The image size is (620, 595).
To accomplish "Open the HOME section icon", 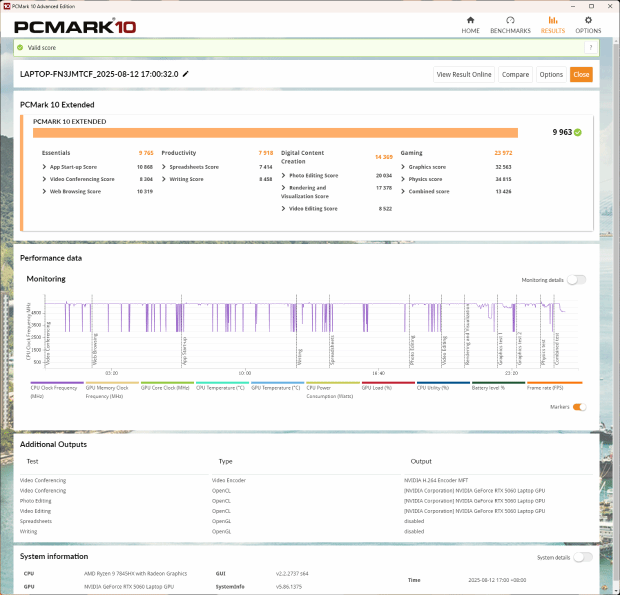I will pos(470,24).
